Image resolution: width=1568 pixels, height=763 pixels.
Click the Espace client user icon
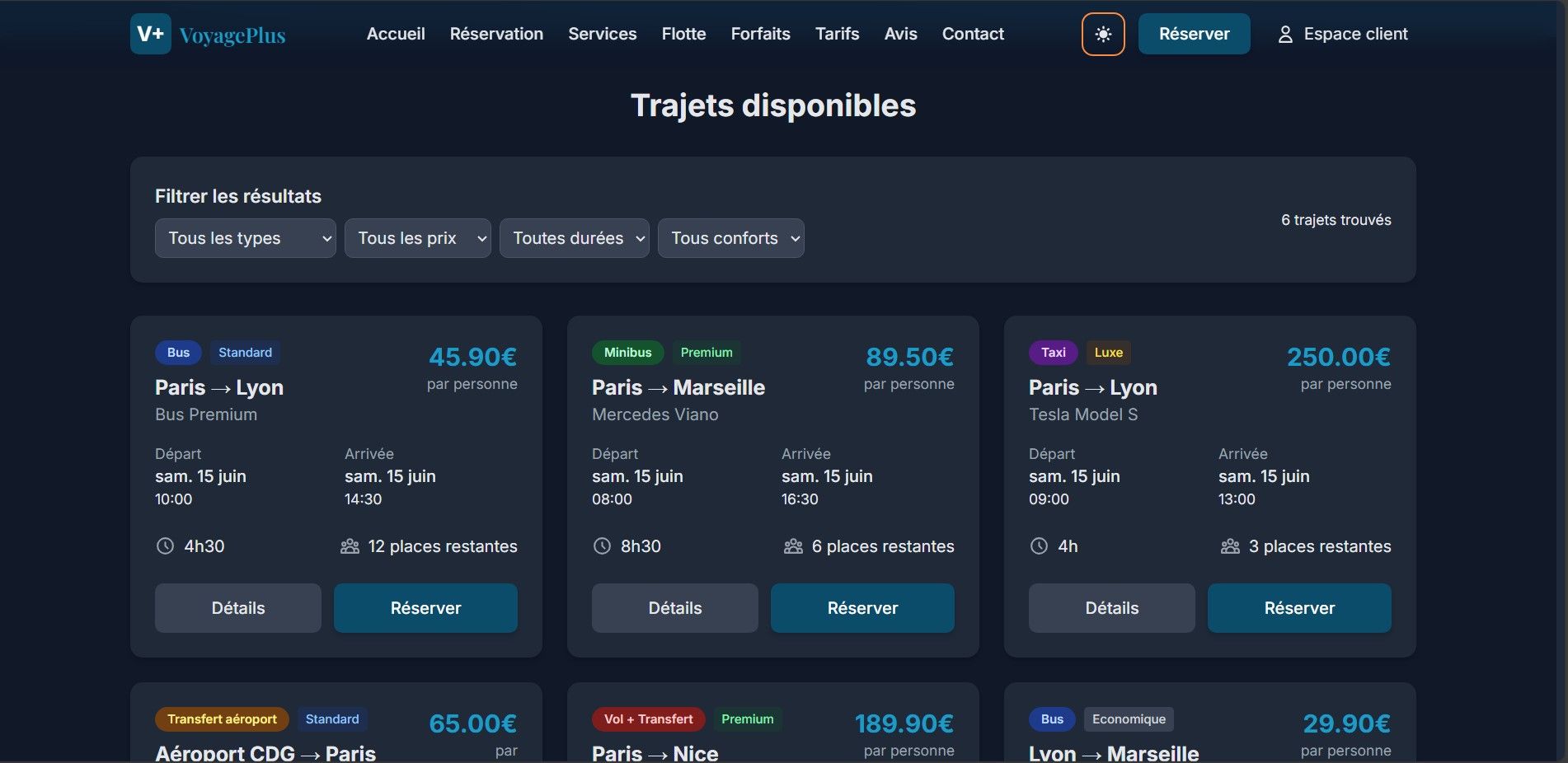(1285, 35)
